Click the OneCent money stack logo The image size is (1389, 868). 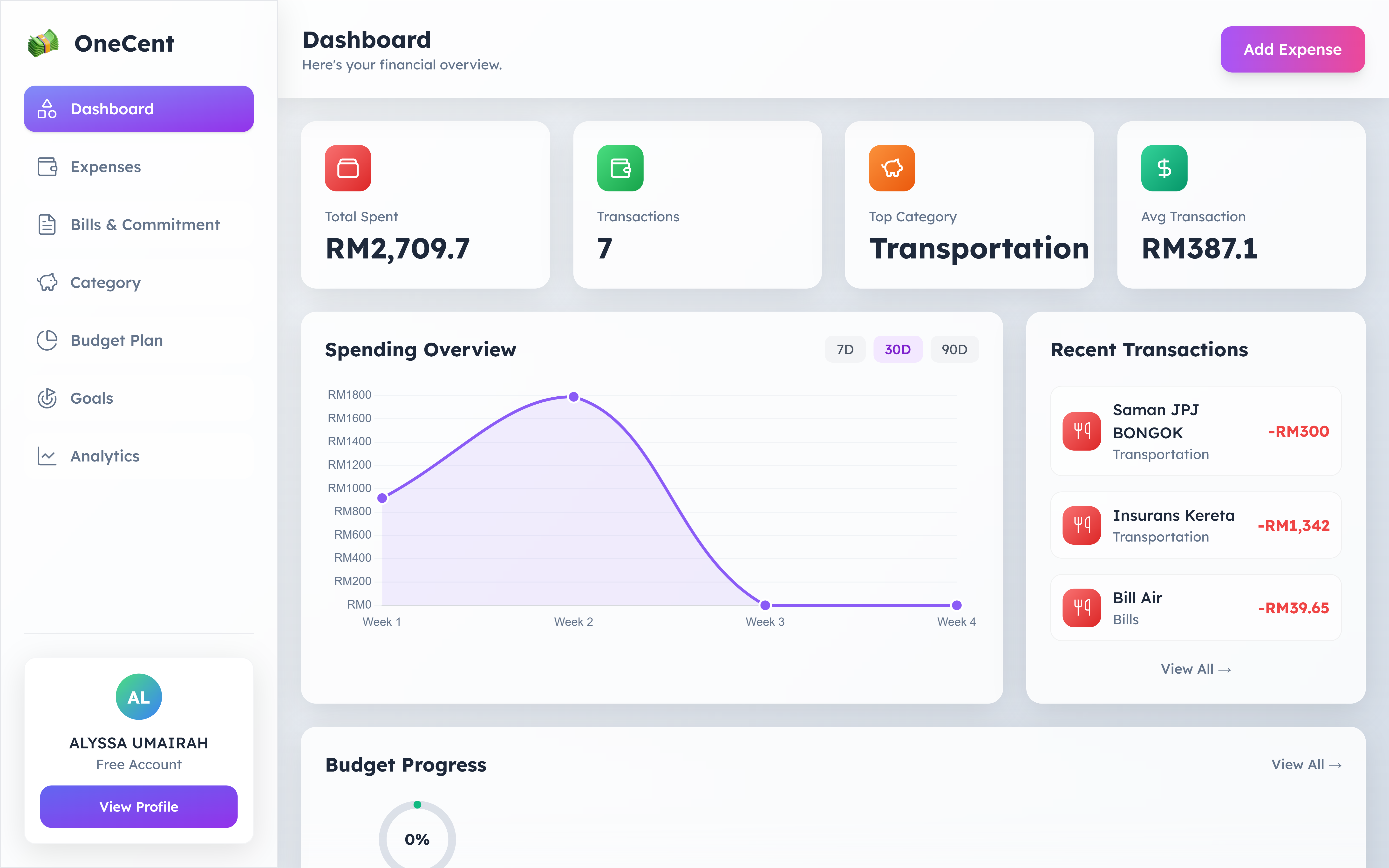click(x=43, y=43)
